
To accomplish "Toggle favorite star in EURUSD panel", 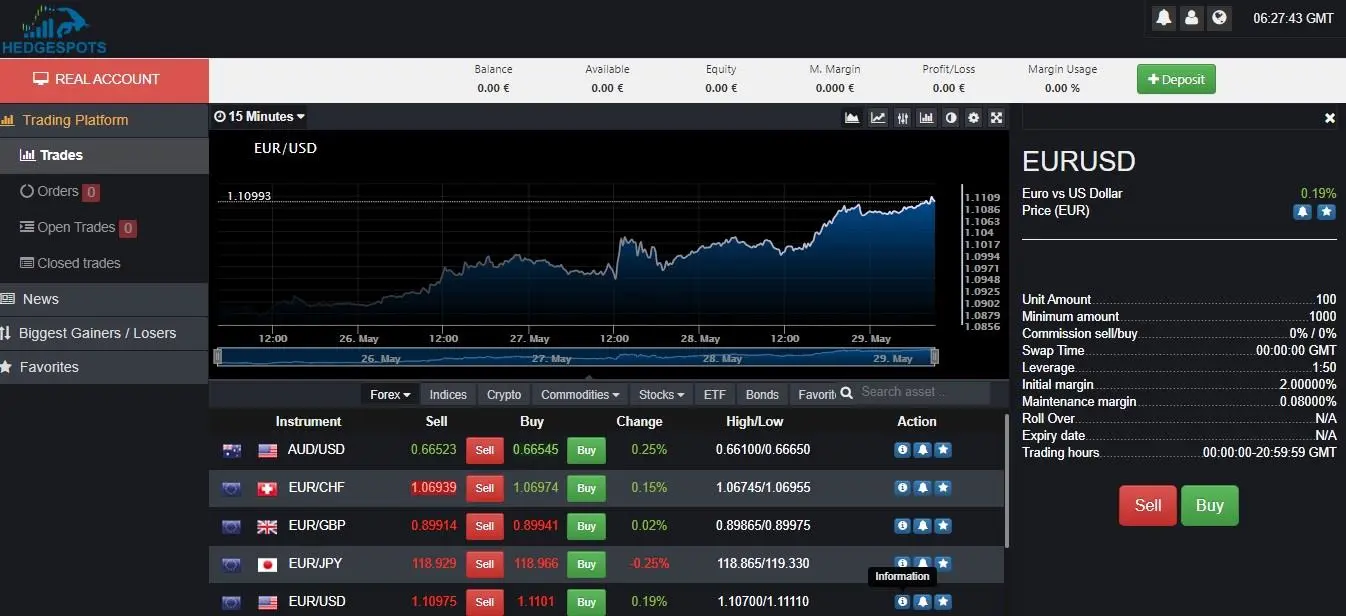I will click(x=1326, y=212).
